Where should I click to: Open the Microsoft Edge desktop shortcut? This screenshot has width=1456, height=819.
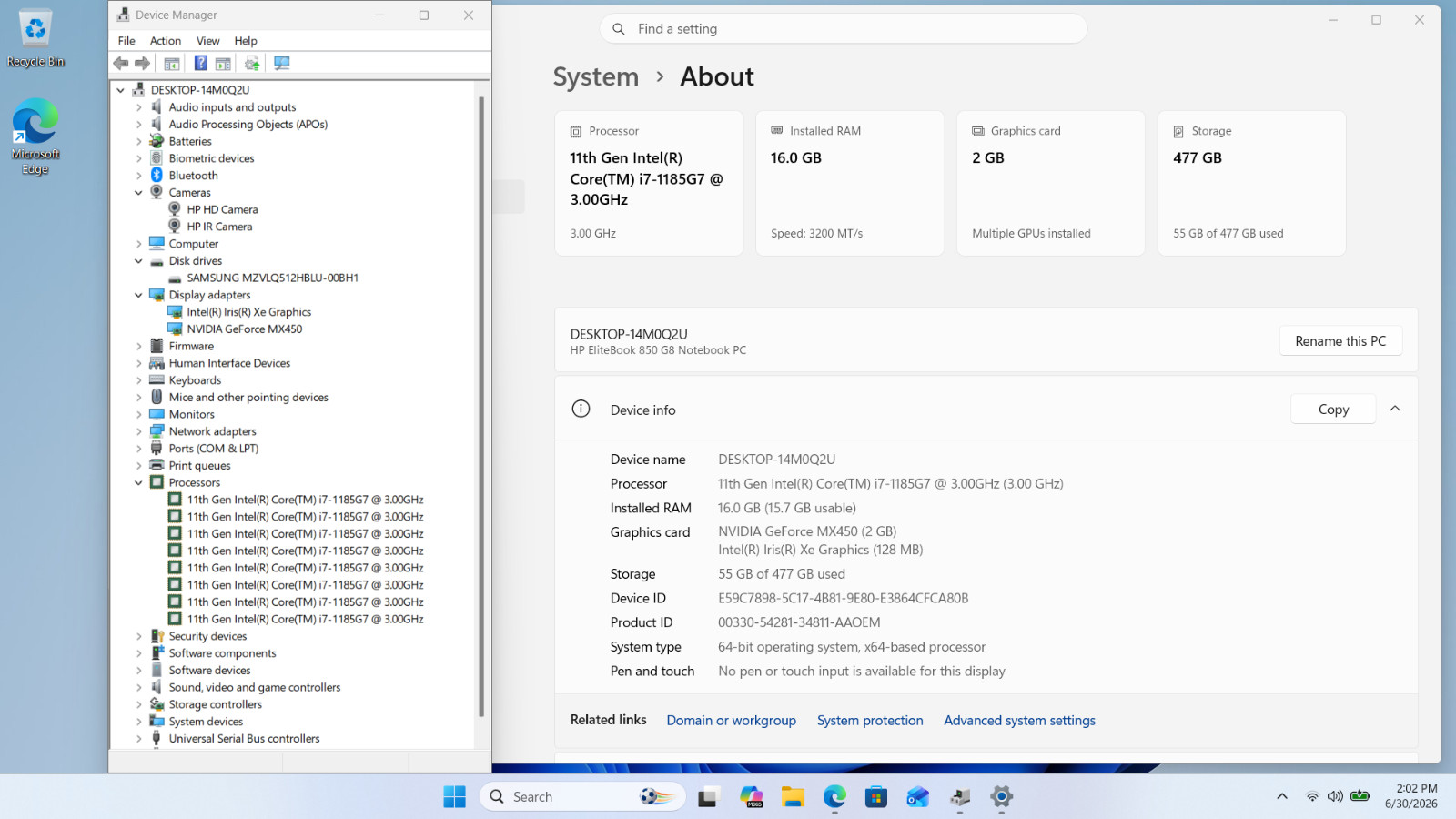(x=35, y=136)
